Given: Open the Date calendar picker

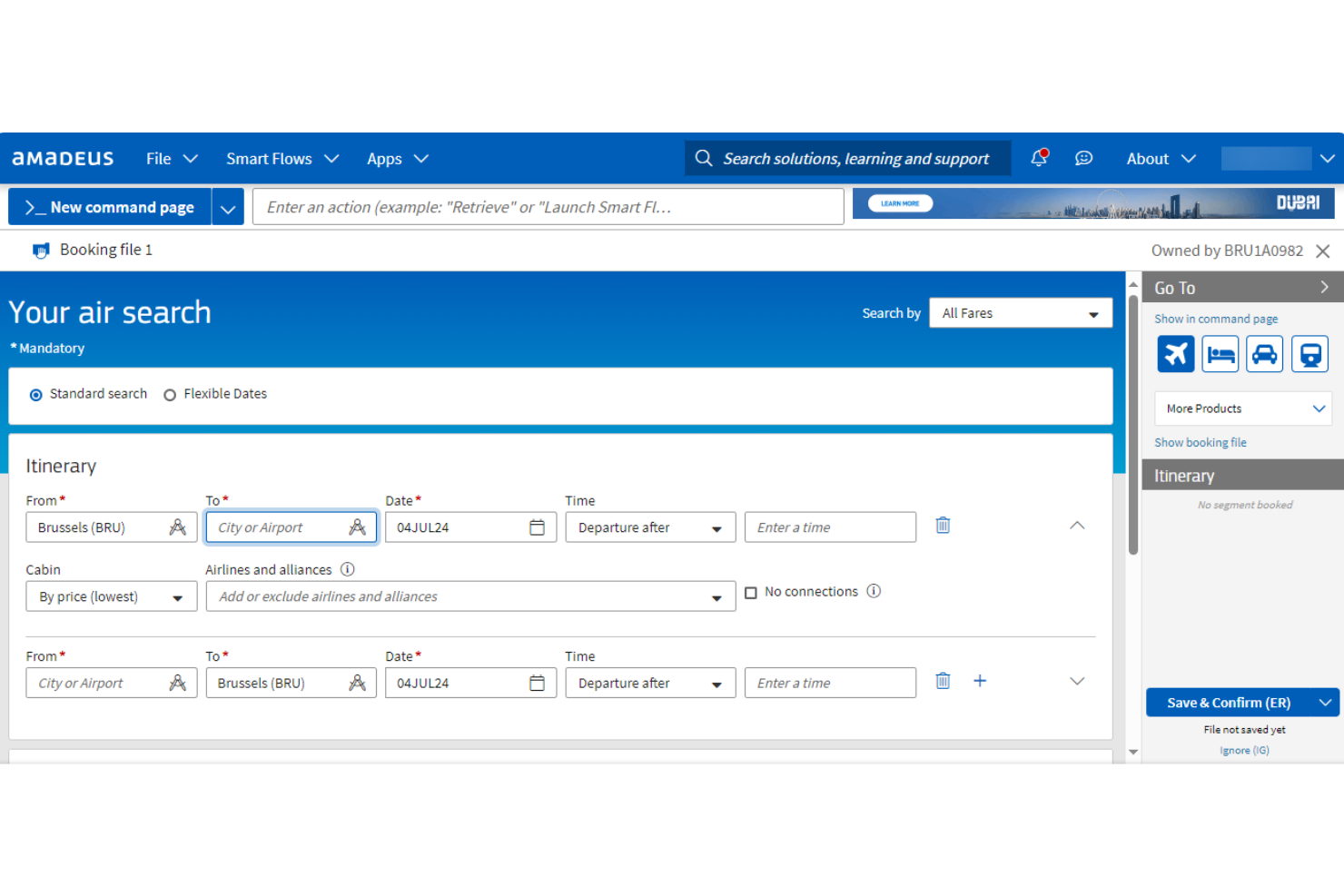Looking at the screenshot, I should click(x=539, y=527).
